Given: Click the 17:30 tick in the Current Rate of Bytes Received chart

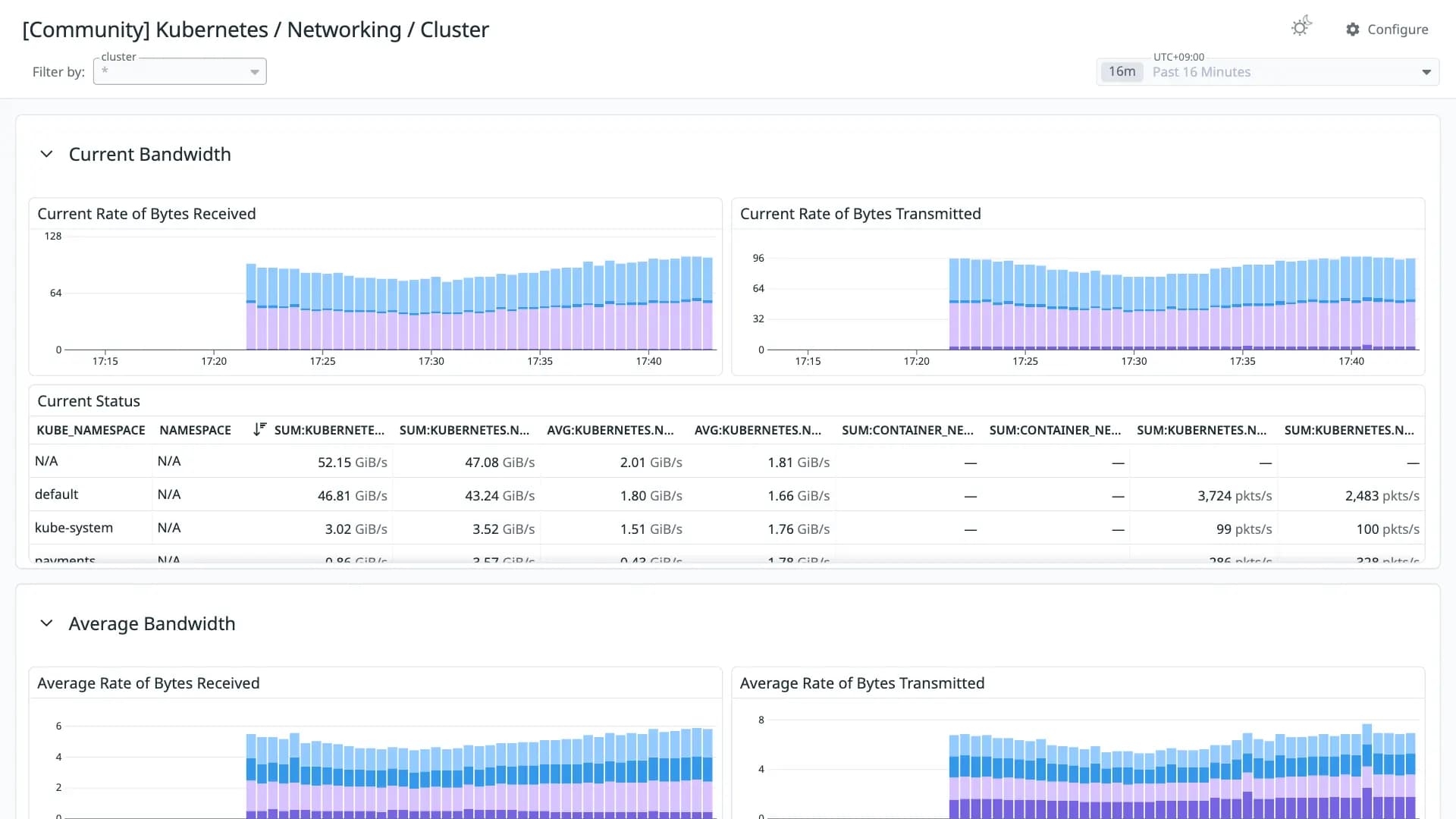Looking at the screenshot, I should pos(431,361).
